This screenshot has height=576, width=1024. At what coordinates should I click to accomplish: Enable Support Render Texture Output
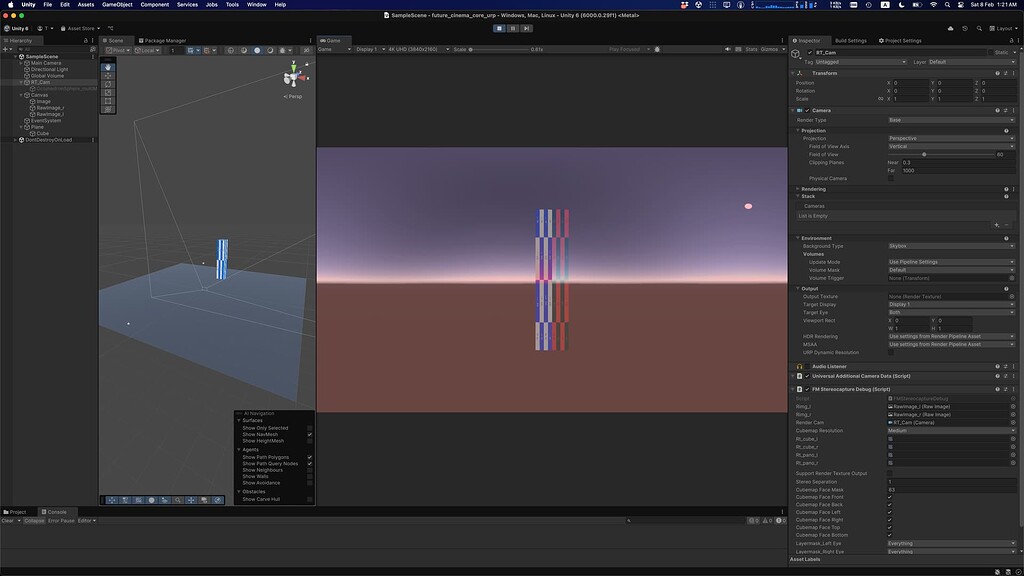(889, 472)
